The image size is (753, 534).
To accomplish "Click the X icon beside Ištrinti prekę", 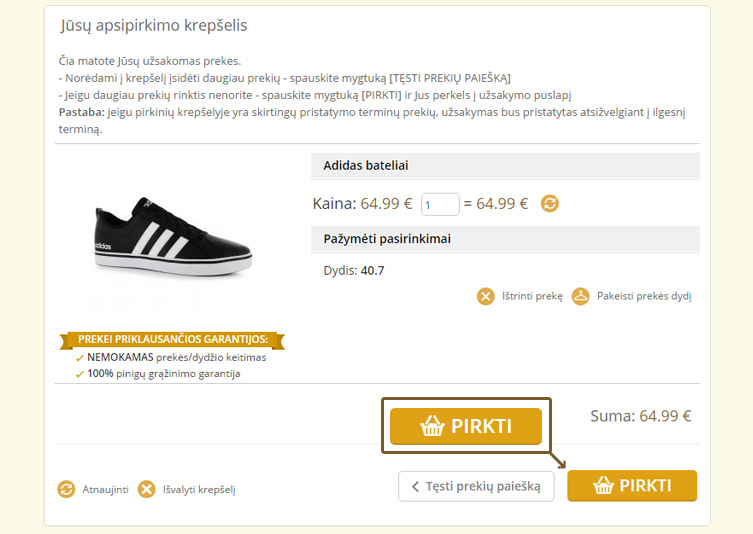I will click(x=486, y=296).
